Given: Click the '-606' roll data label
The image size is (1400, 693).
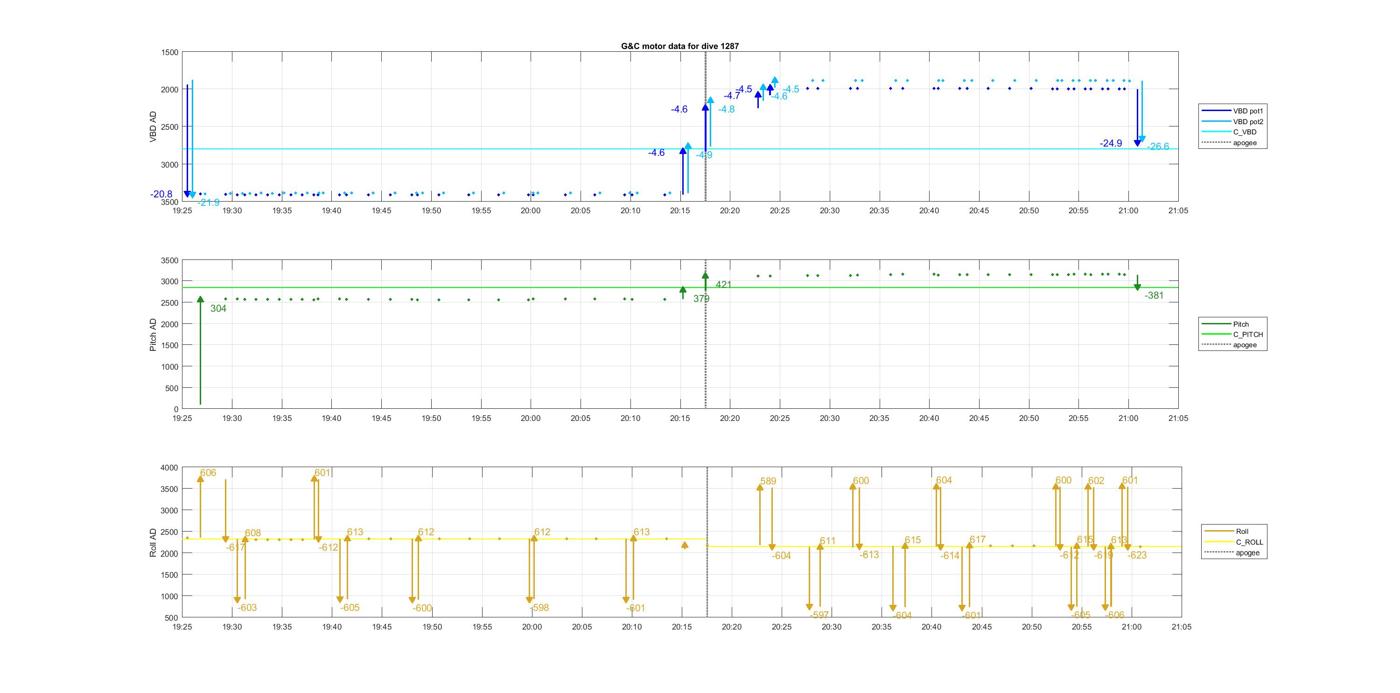Looking at the screenshot, I should (1114, 615).
